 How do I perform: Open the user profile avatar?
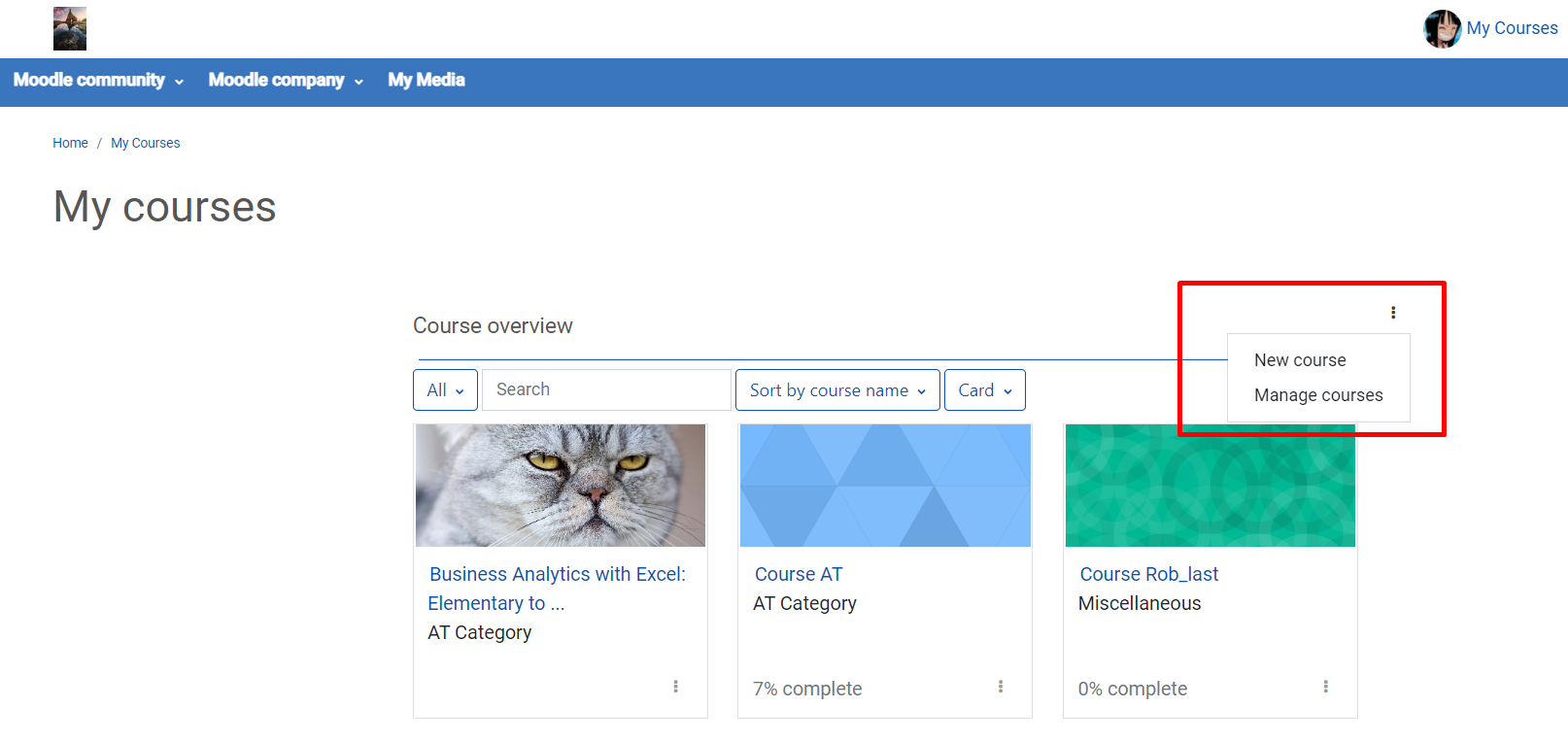[x=1442, y=29]
